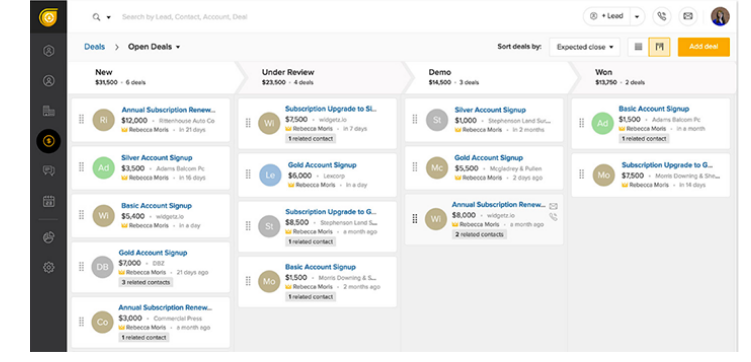The width and height of the screenshot is (751, 362).
Task: Open Subscription Upgrade deal worth $8,500
Action: pyautogui.click(x=331, y=212)
